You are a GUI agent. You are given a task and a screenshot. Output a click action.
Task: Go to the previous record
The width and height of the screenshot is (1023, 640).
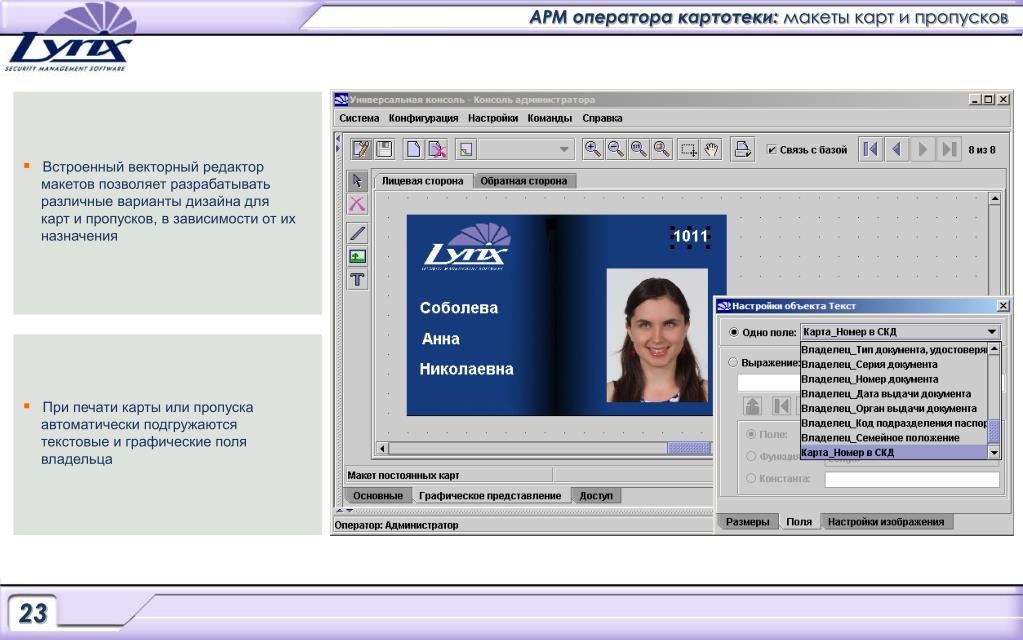click(x=896, y=149)
